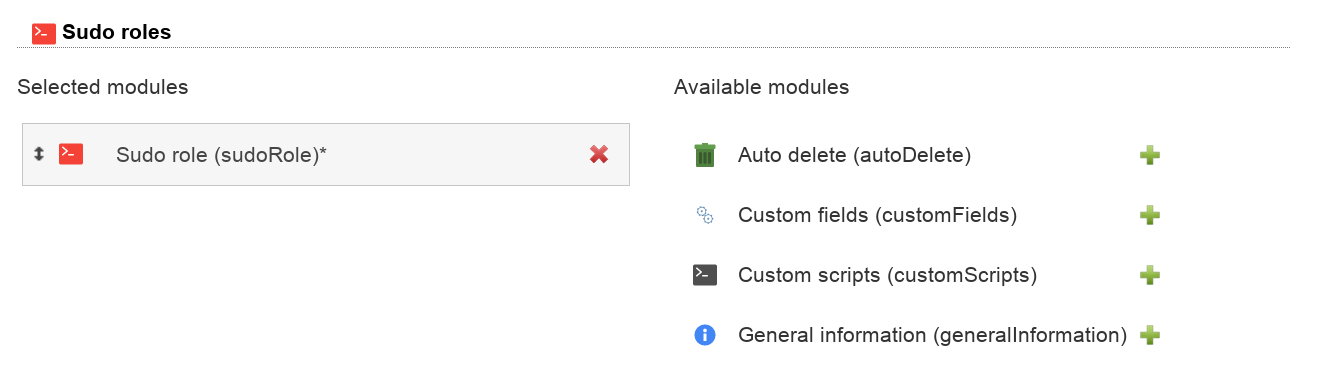
Task: Select the Custom fields (customFields) label
Action: tap(877, 215)
